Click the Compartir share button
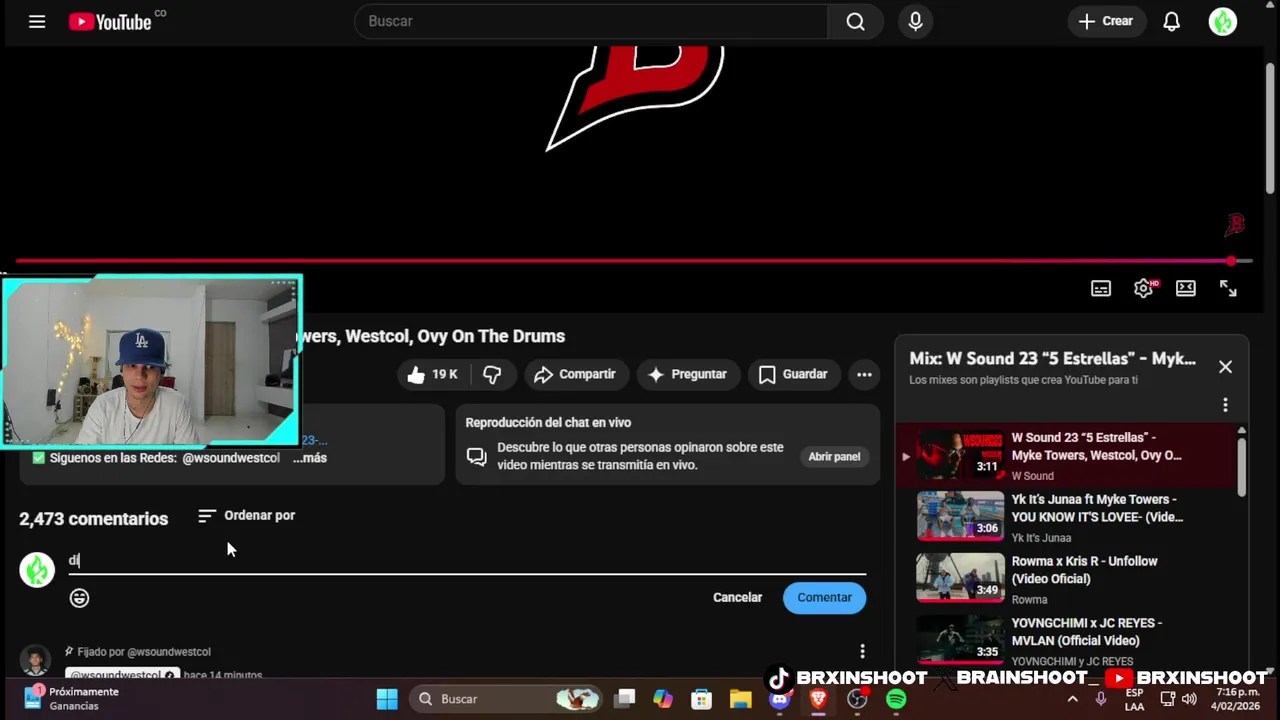The height and width of the screenshot is (720, 1280). click(x=575, y=374)
